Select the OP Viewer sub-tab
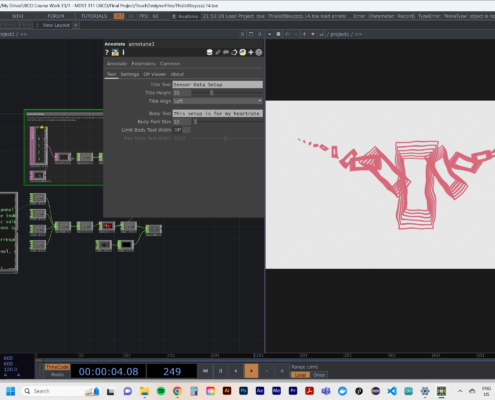The height and width of the screenshot is (400, 495). click(x=155, y=74)
